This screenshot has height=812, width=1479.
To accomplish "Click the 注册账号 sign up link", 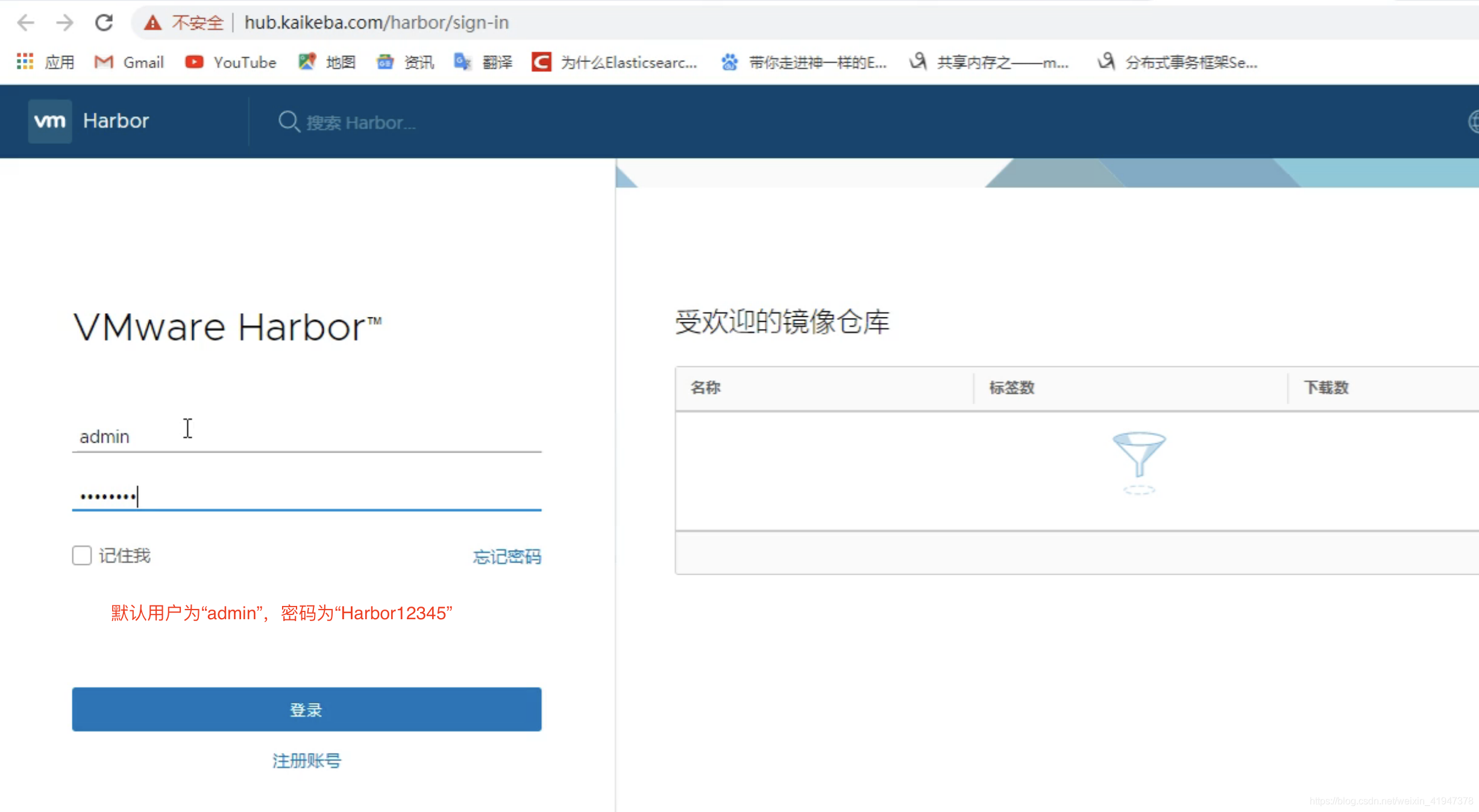I will (306, 761).
